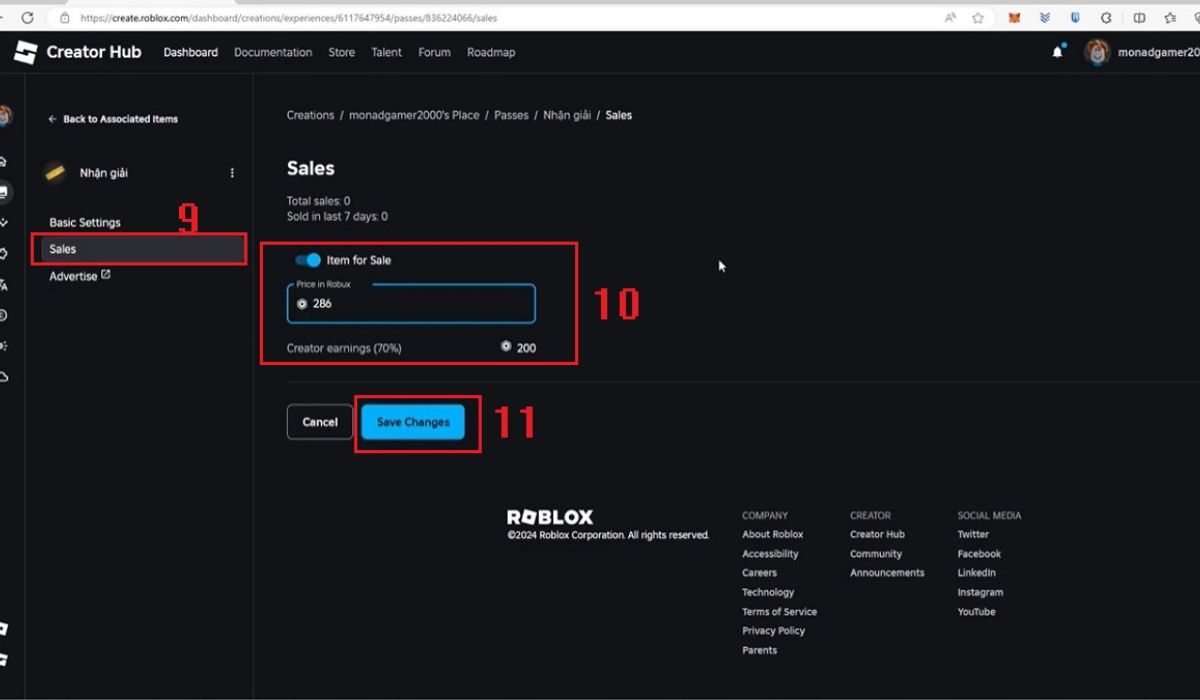Image resolution: width=1200 pixels, height=700 pixels.
Task: Bookmark page with the star icon
Action: 978,18
